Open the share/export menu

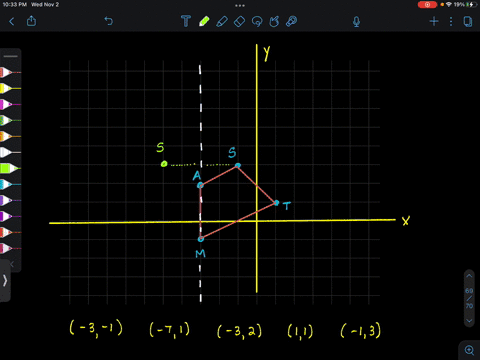pos(31,21)
